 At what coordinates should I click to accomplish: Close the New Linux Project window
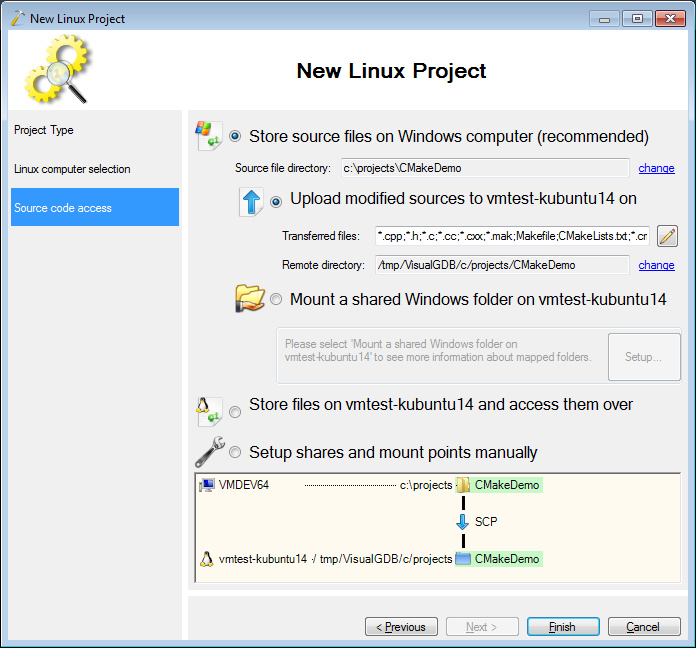(x=670, y=19)
